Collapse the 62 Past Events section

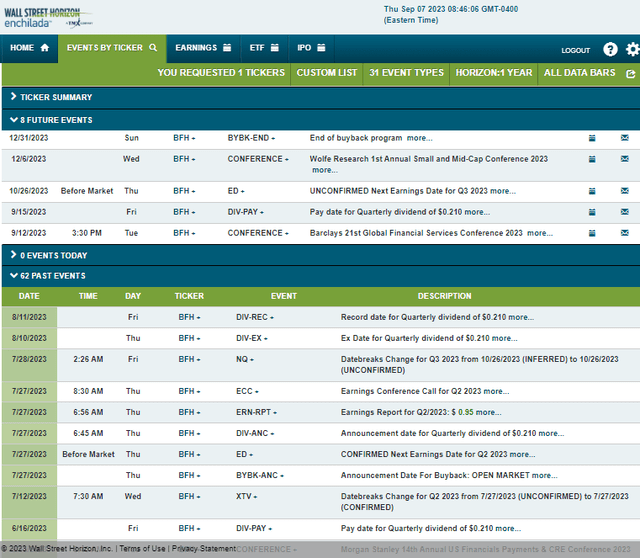coord(321,276)
